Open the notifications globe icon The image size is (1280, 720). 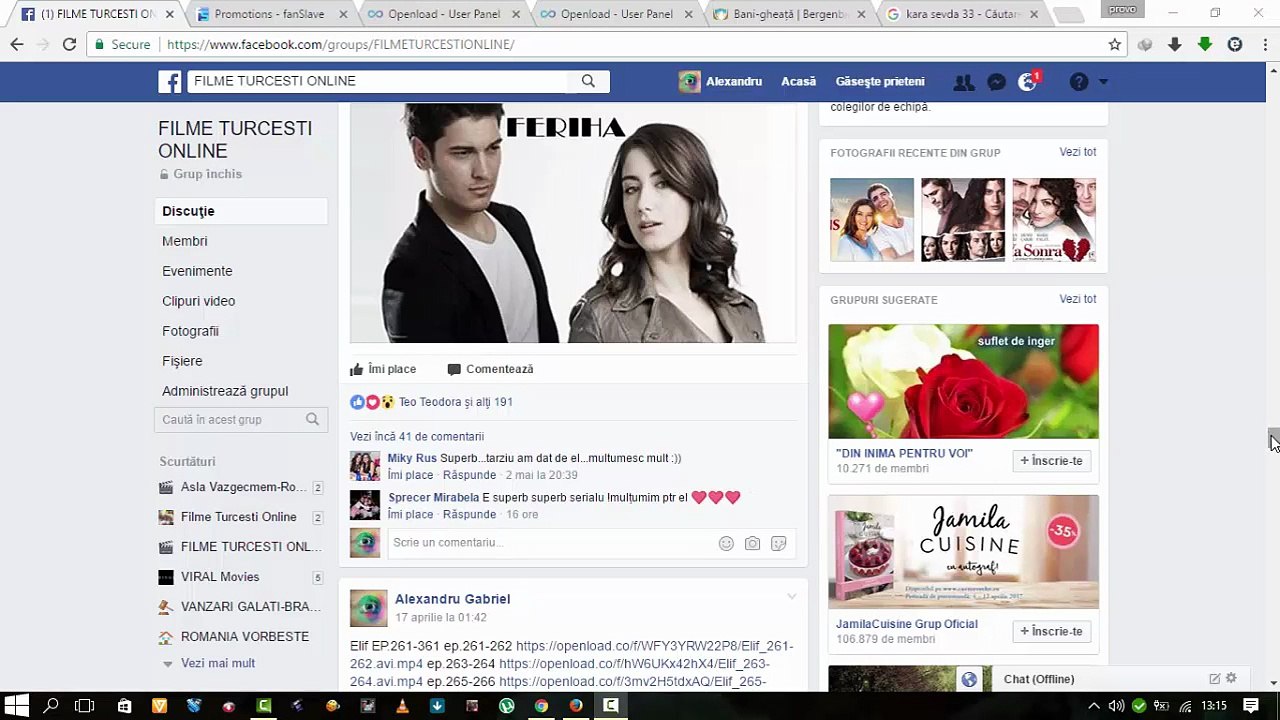coord(1028,82)
